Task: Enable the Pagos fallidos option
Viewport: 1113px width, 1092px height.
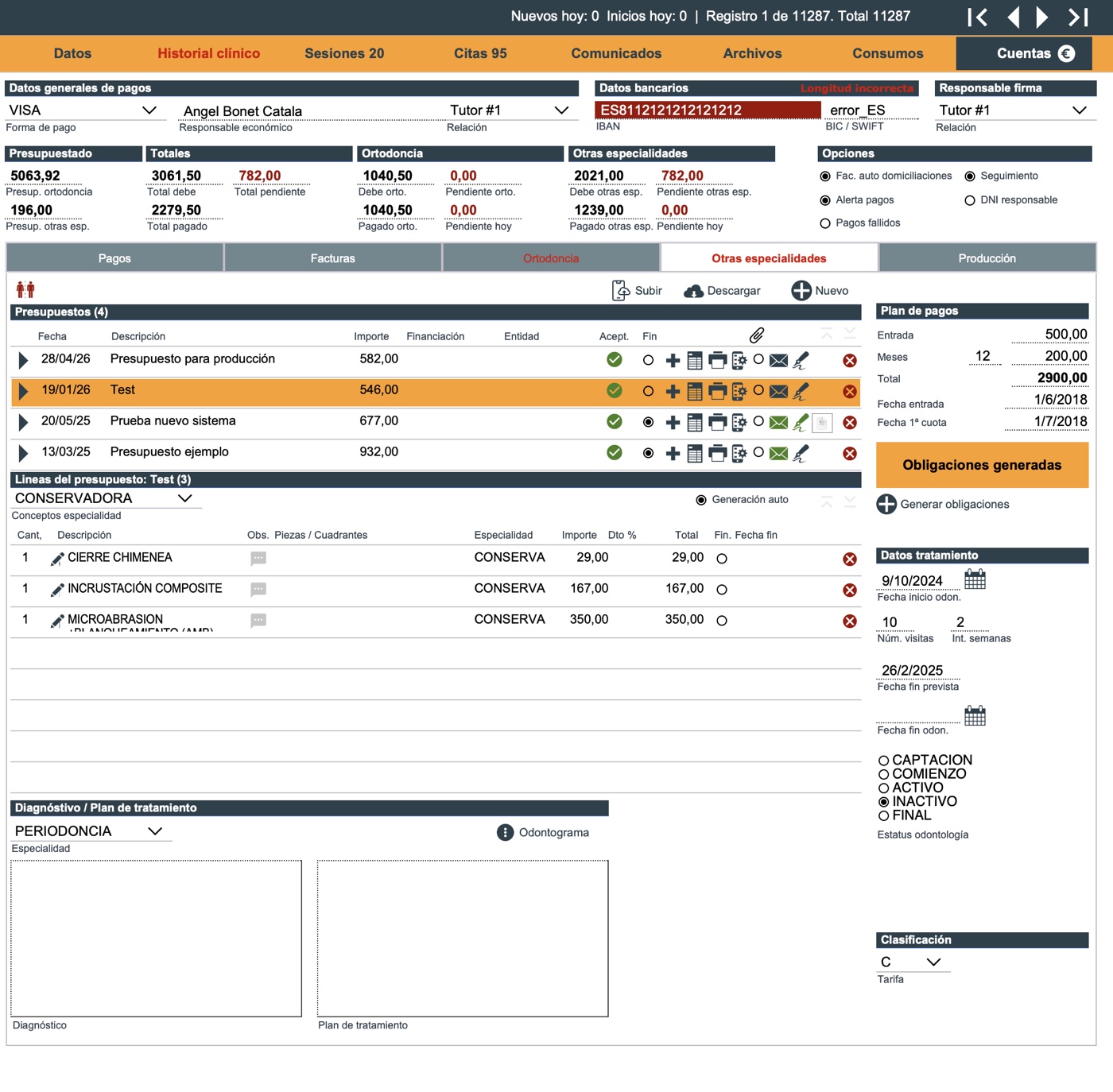Action: click(825, 223)
